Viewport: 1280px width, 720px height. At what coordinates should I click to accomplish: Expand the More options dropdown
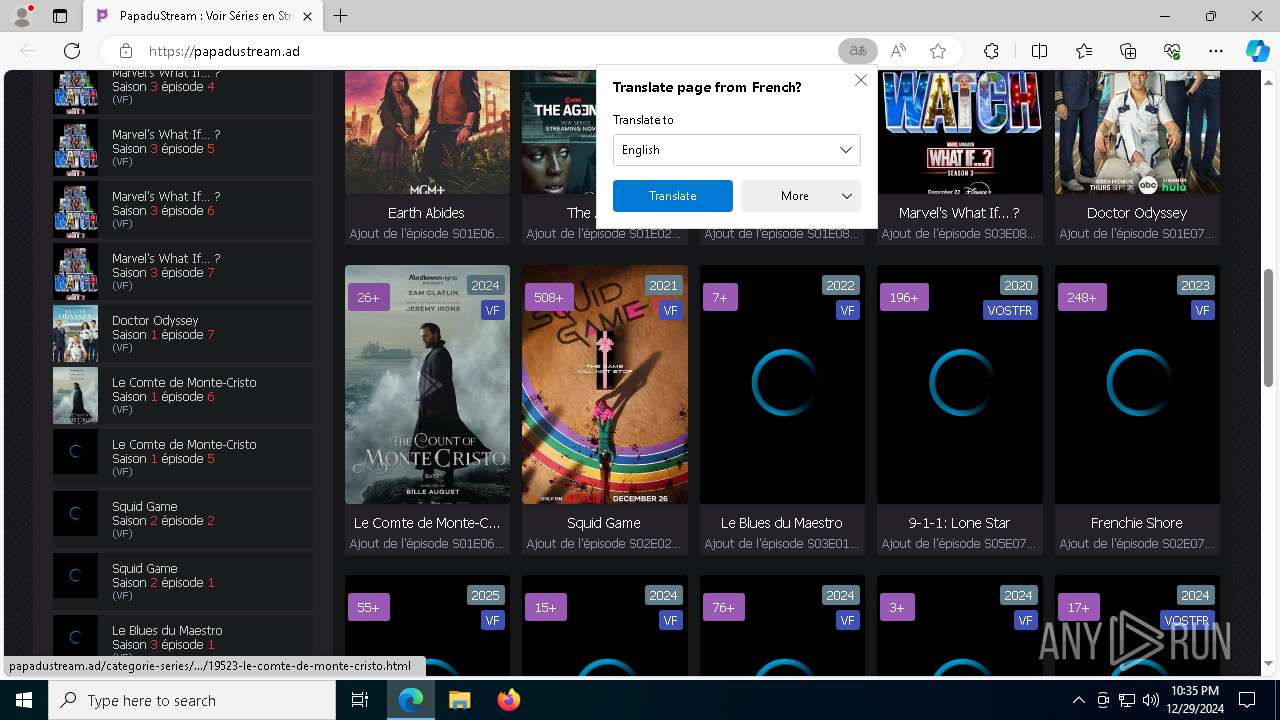click(x=801, y=196)
